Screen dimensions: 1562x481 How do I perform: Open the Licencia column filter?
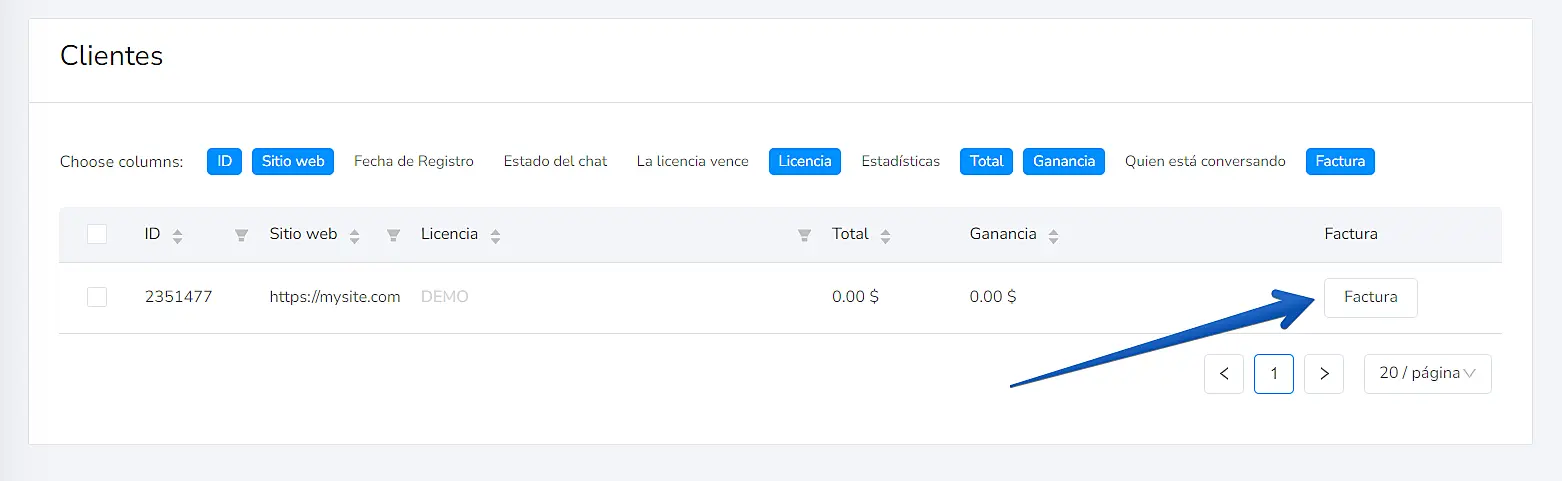pos(804,236)
